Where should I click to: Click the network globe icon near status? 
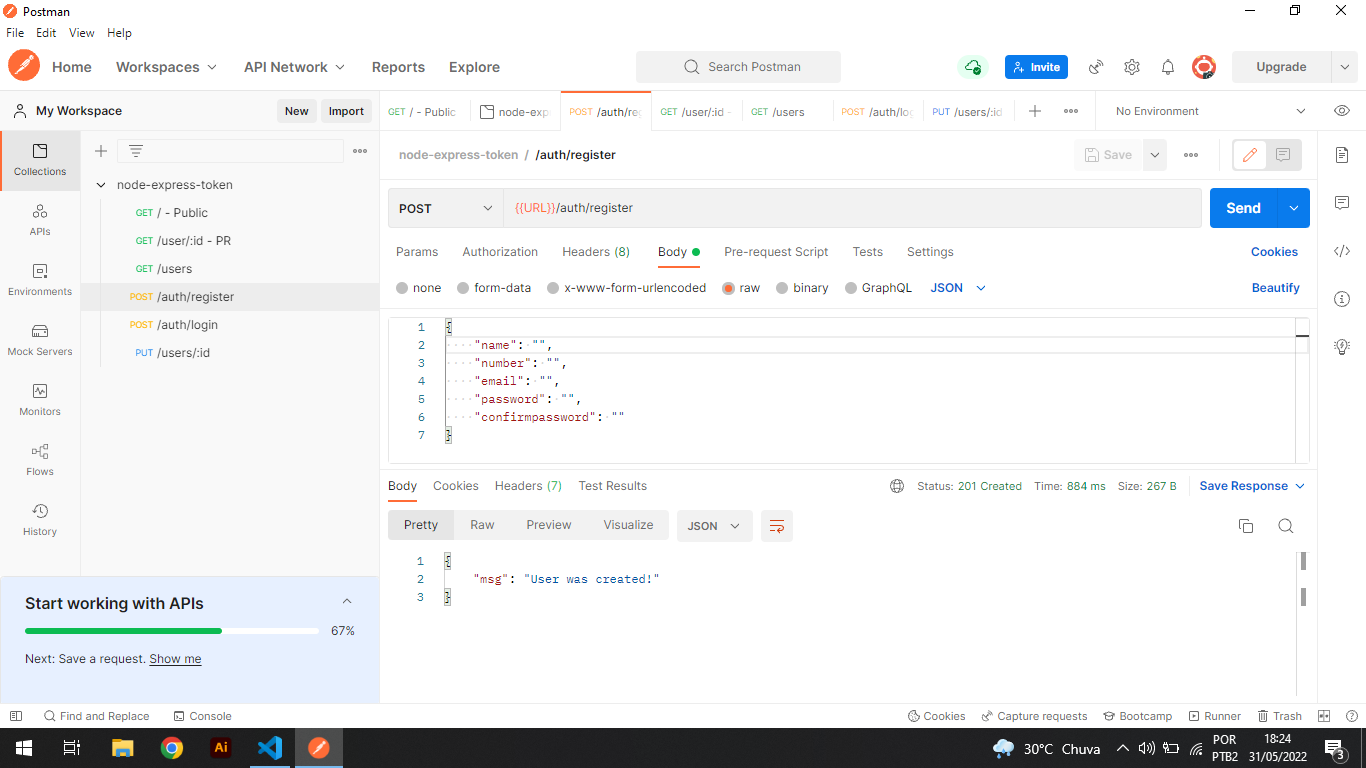pos(897,486)
